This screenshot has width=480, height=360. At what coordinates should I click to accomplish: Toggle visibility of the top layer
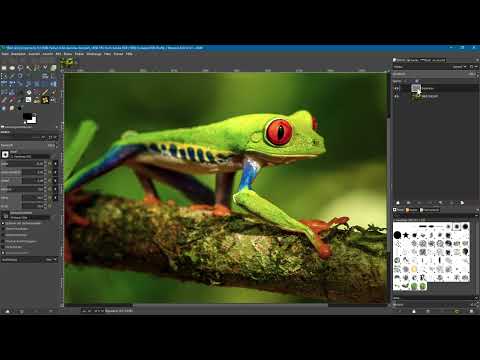click(397, 88)
